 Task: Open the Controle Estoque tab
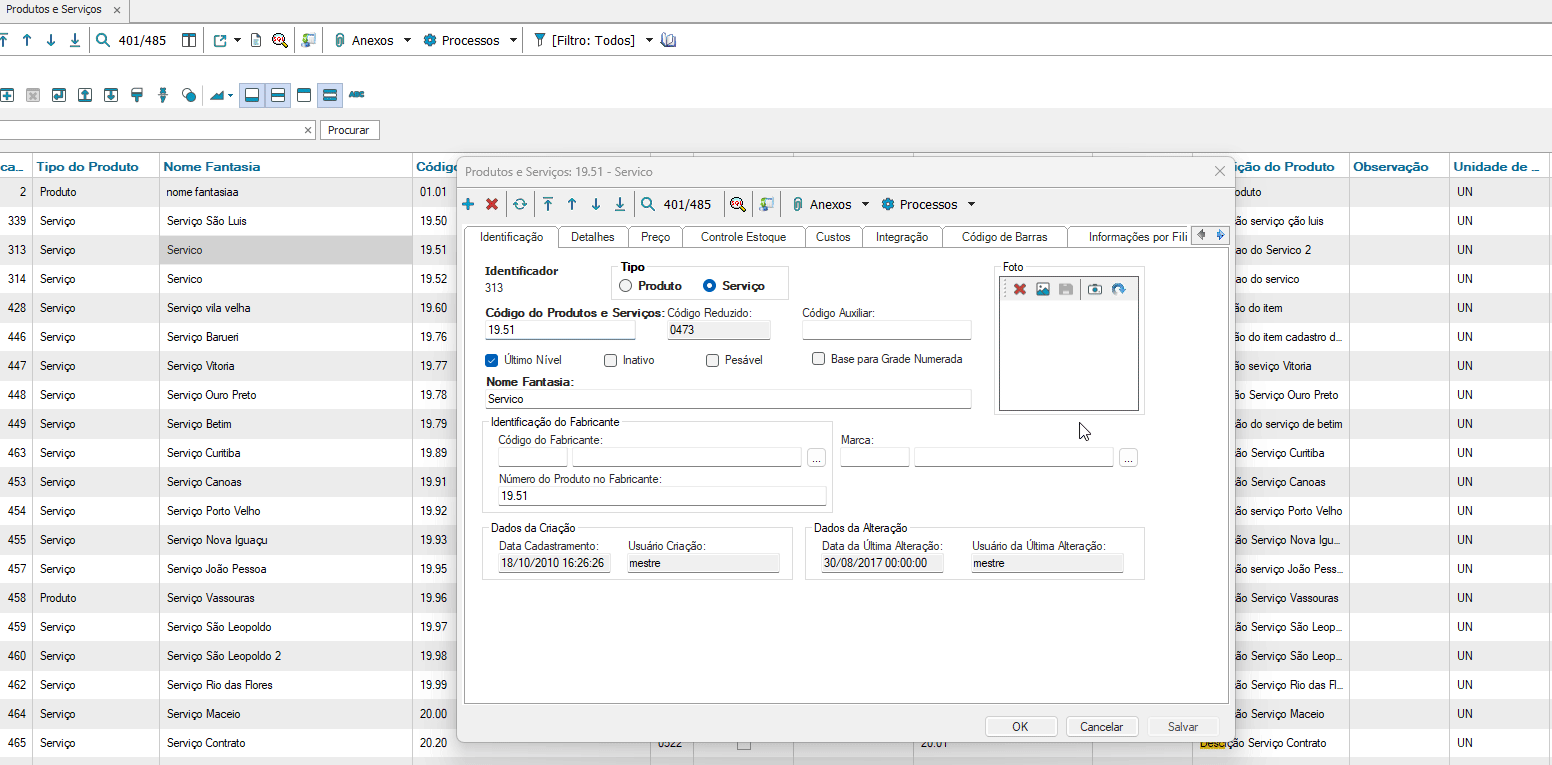[x=743, y=237]
